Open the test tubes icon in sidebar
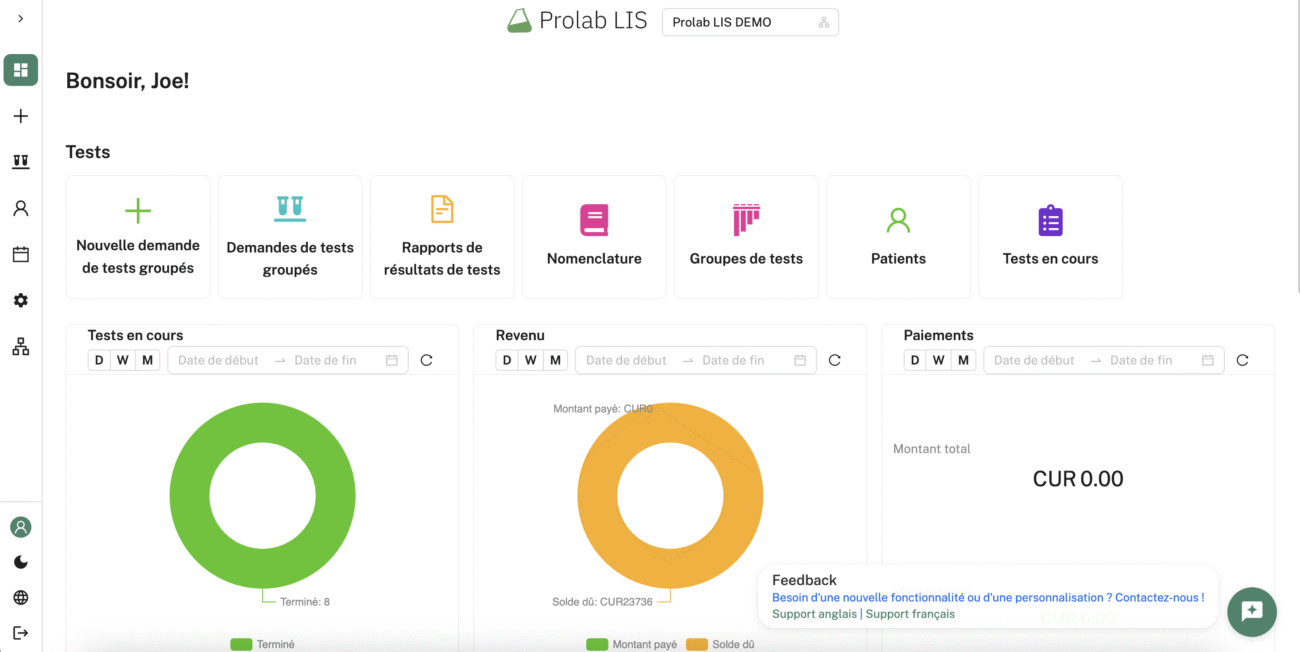1300x652 pixels. (x=20, y=162)
